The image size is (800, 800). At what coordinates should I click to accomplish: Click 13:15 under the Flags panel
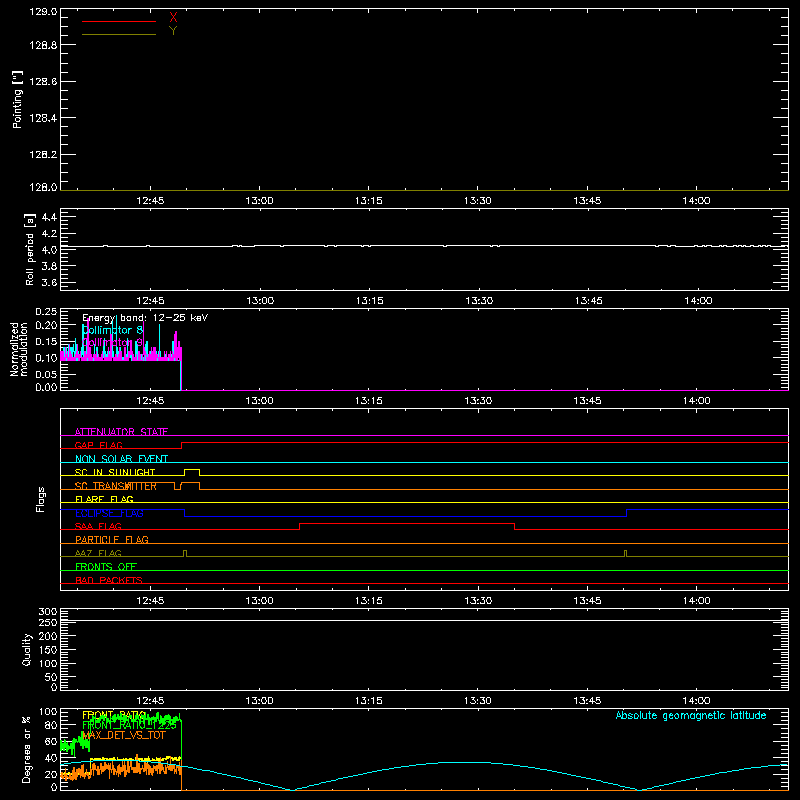pos(369,601)
